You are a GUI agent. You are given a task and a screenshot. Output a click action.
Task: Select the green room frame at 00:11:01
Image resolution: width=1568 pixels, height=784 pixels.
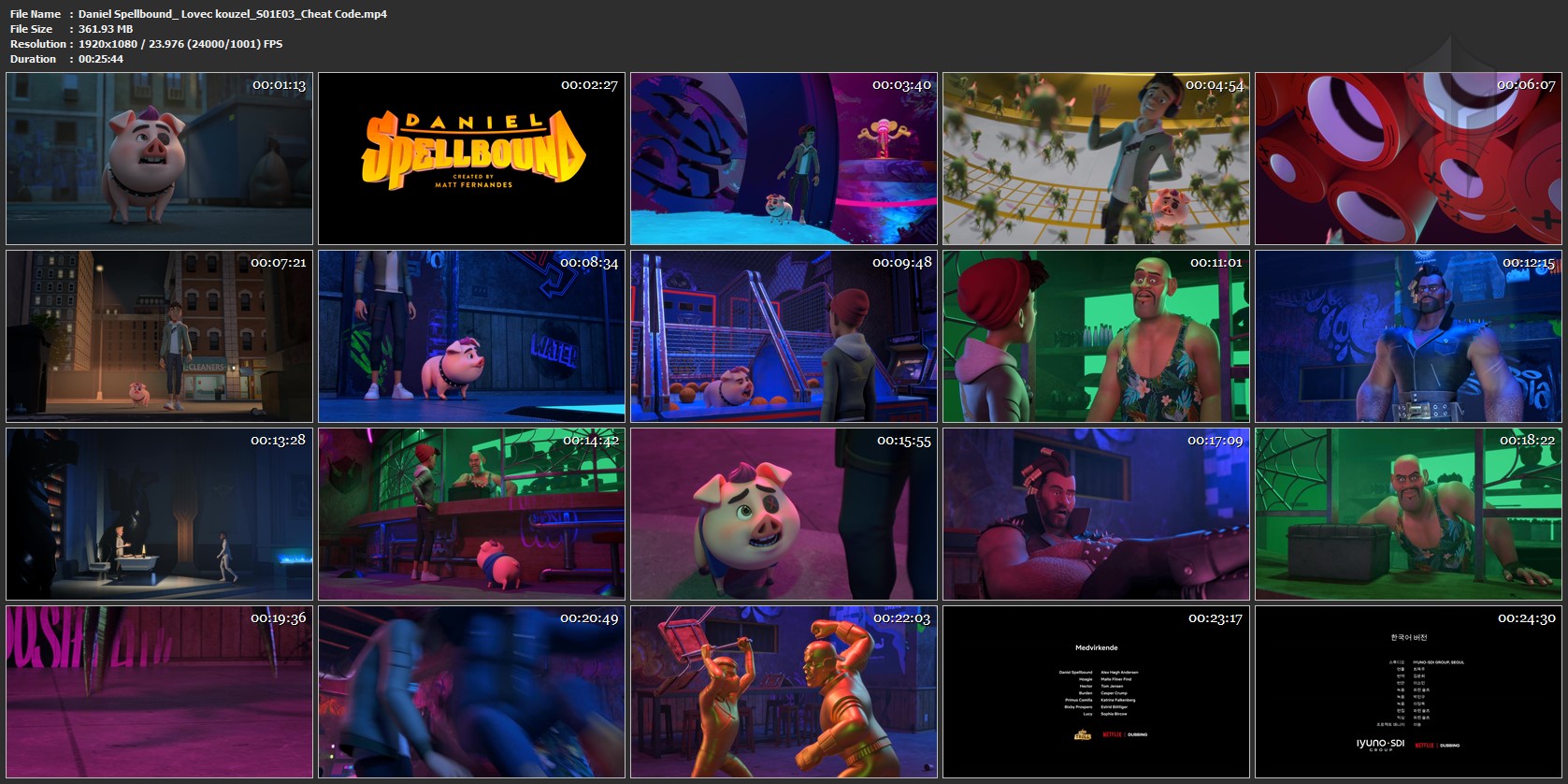tap(1096, 336)
